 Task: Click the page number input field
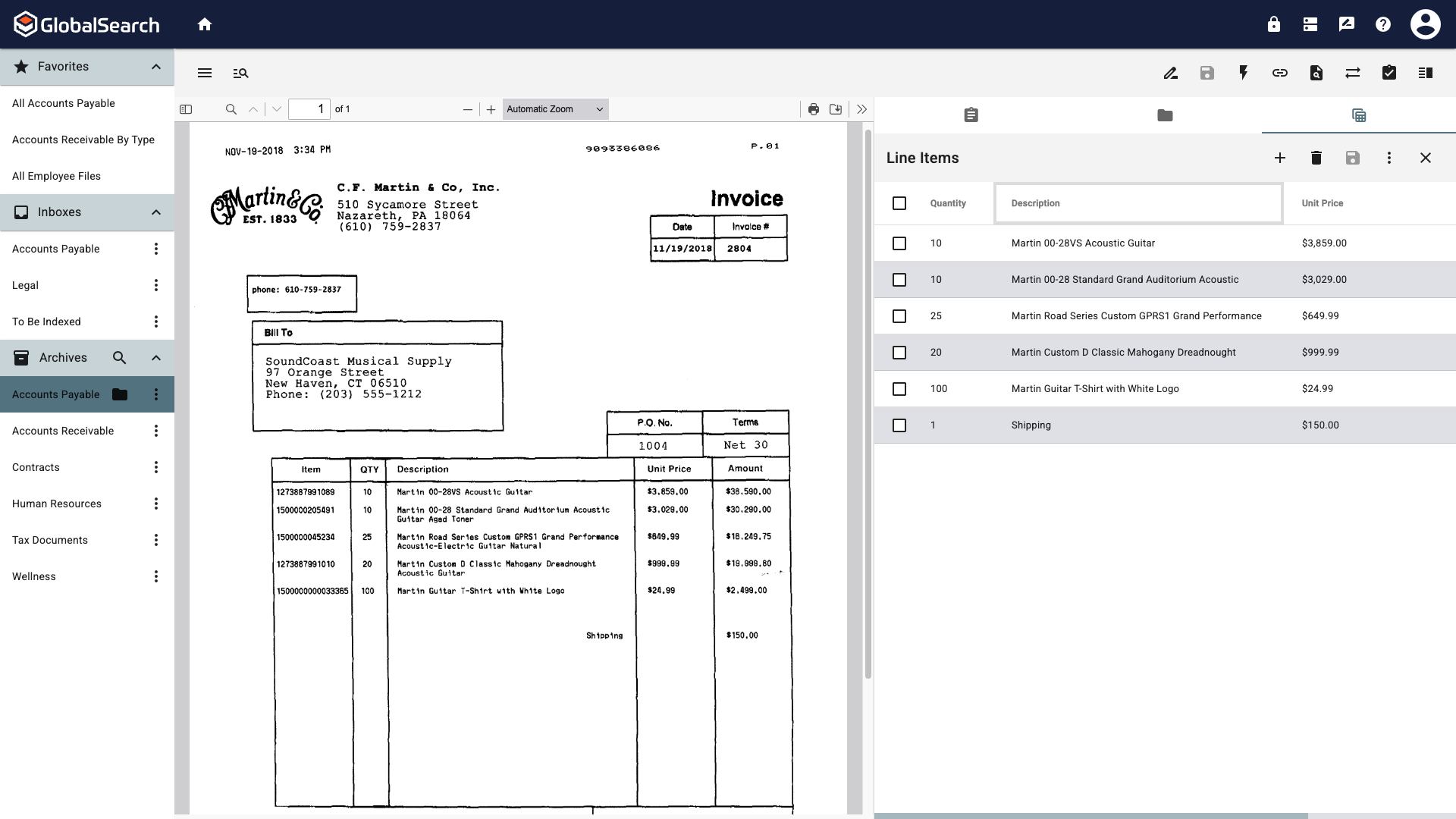coord(309,109)
